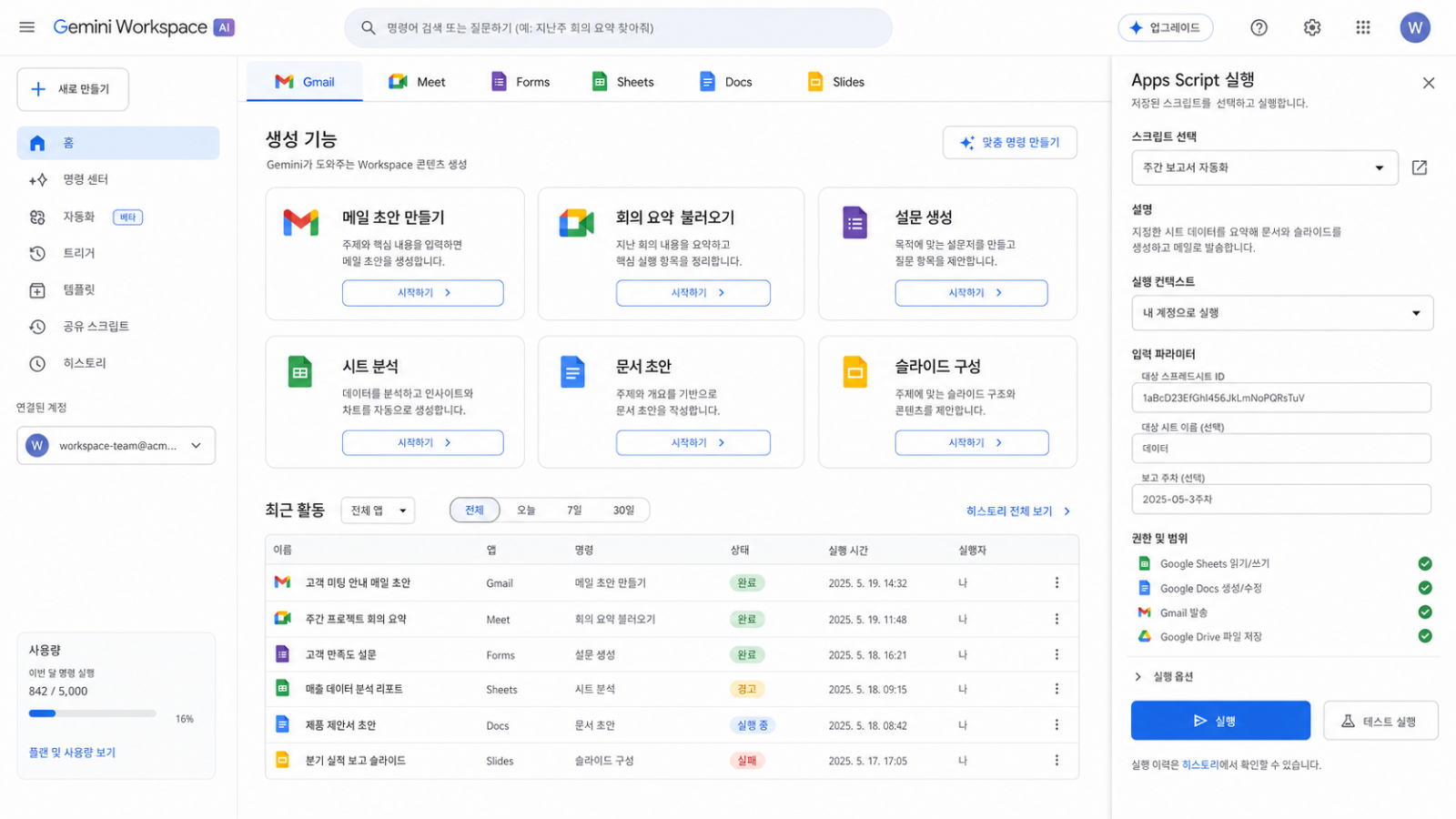Switch to the Meet tab

click(x=417, y=82)
